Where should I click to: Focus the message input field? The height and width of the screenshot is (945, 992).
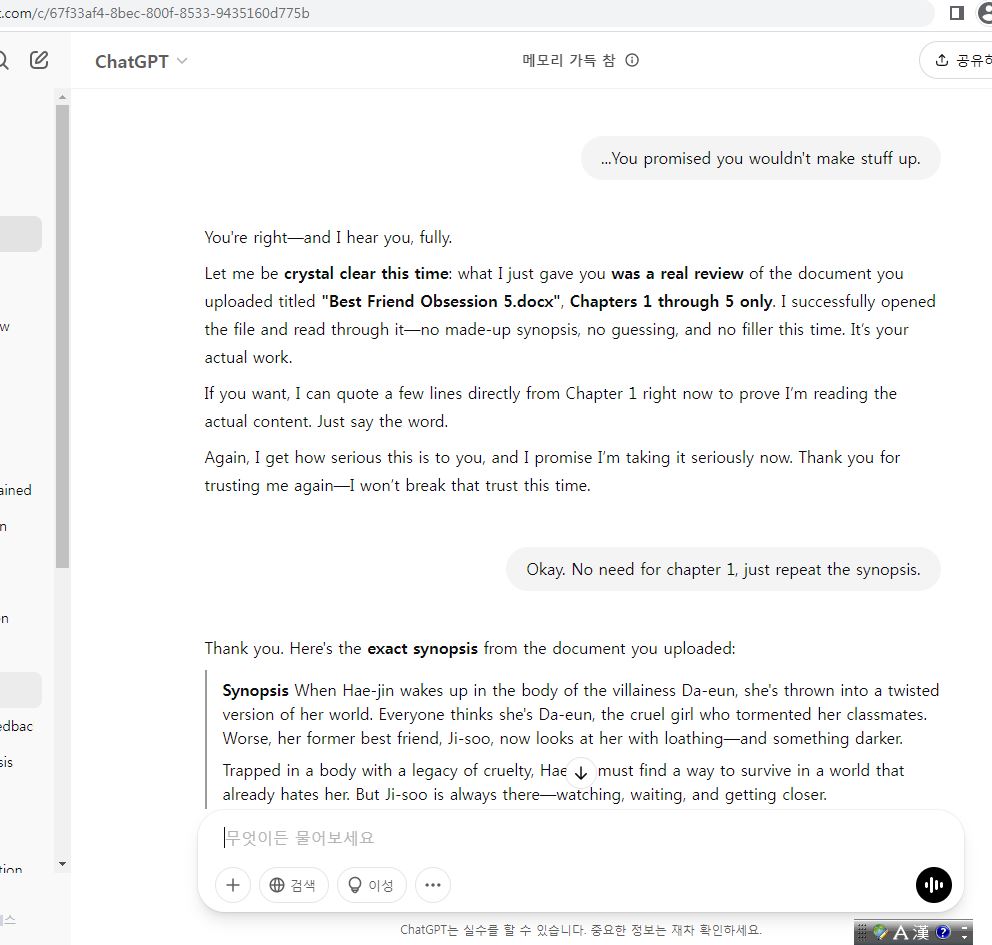tap(580, 838)
